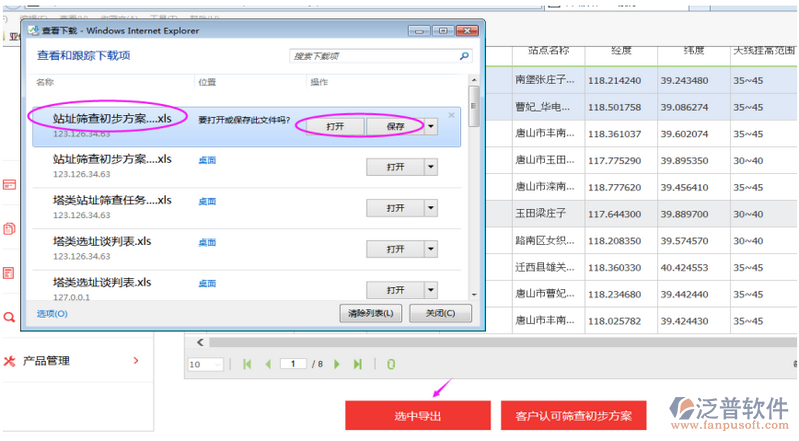Go to previous page in pager

pyautogui.click(x=268, y=364)
